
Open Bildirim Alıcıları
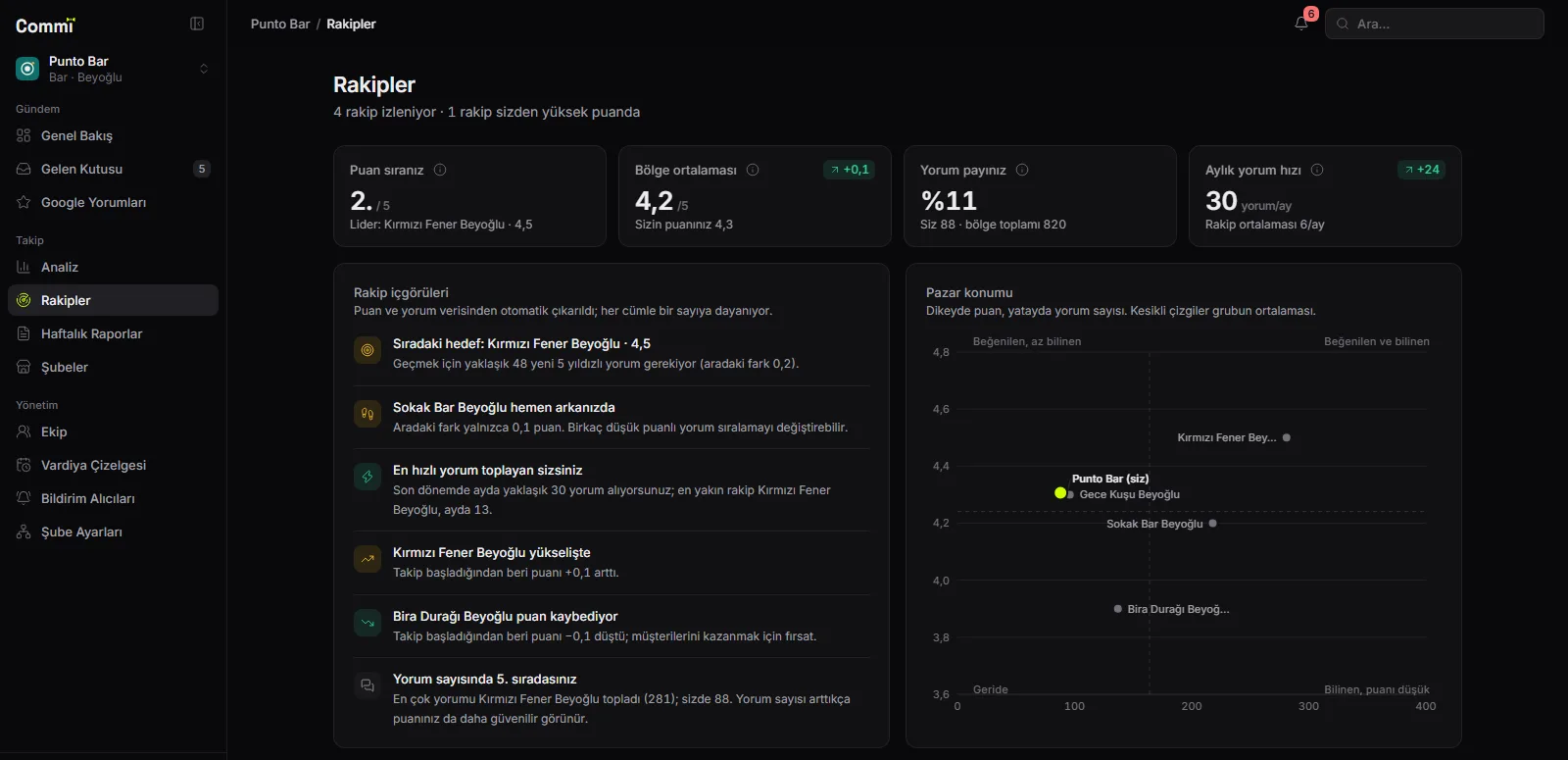(113, 498)
